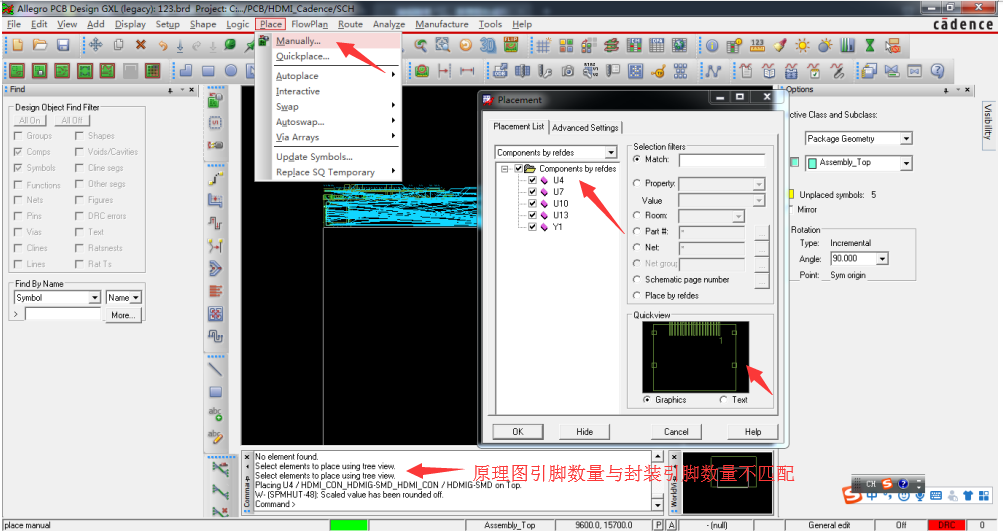Screen dimensions: 1003x531
Task: Expand the Via Arrays submenu
Action: click(x=336, y=137)
